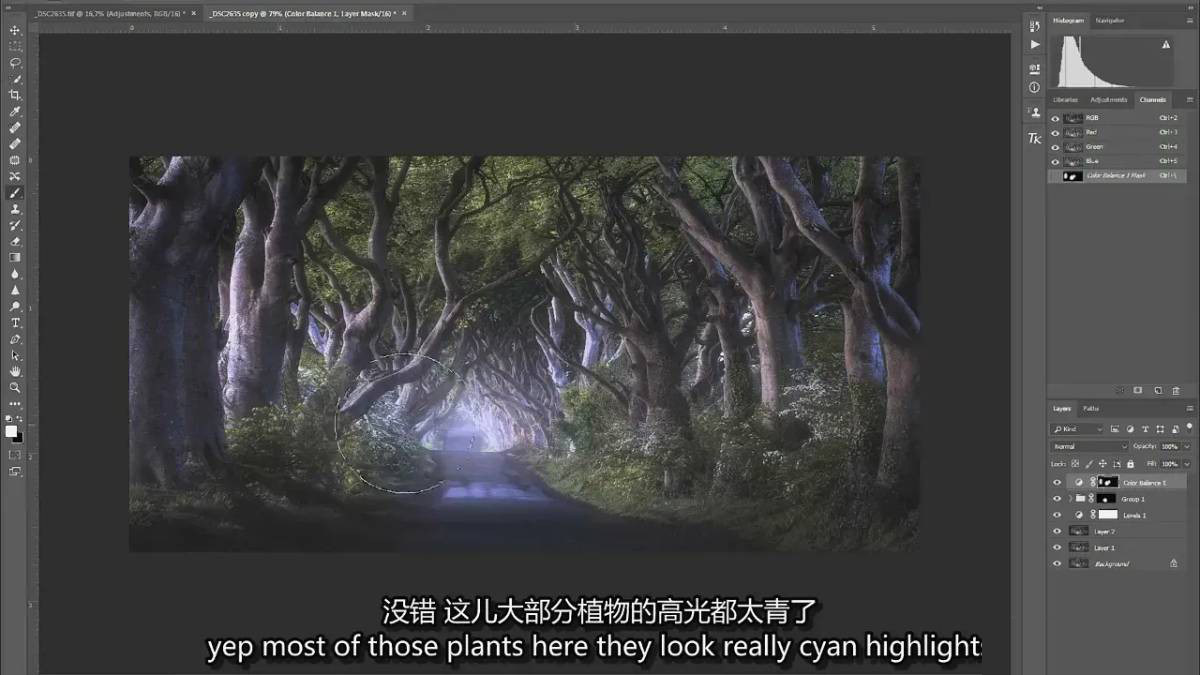This screenshot has width=1200, height=675.
Task: Filter layers by shape type
Action: point(1162,429)
